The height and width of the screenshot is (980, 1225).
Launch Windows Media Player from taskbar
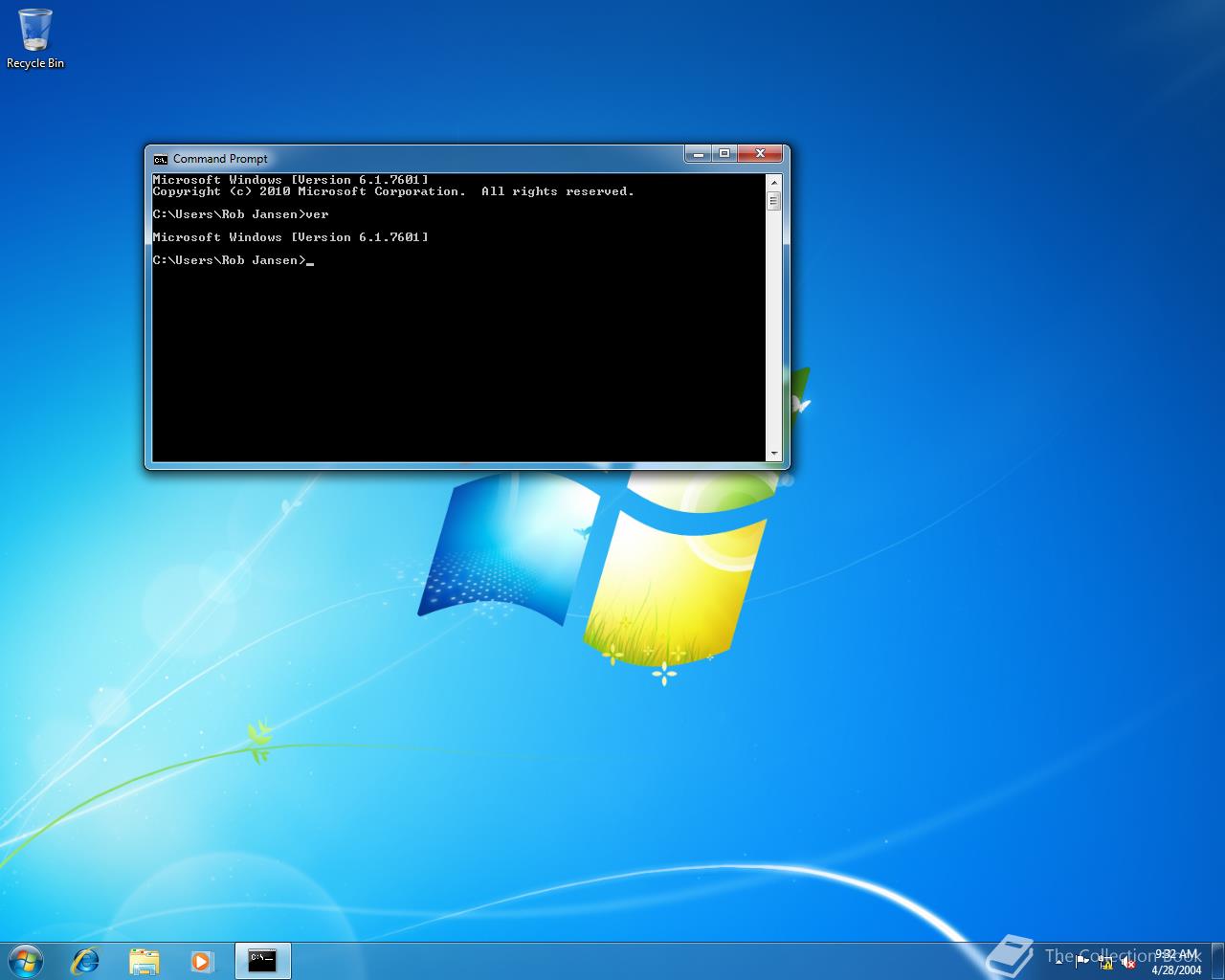(x=201, y=960)
